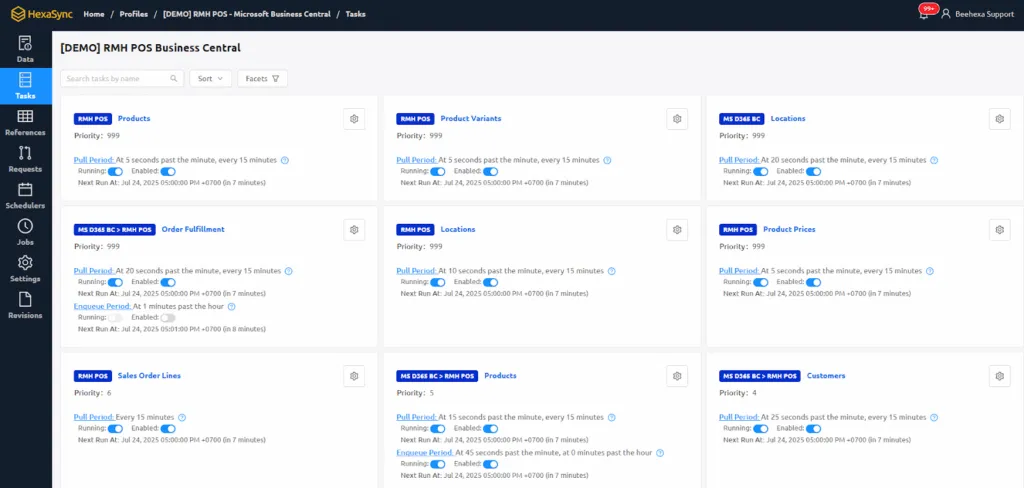Go to Requests in the sidebar
This screenshot has height=488, width=1024.
click(x=25, y=159)
